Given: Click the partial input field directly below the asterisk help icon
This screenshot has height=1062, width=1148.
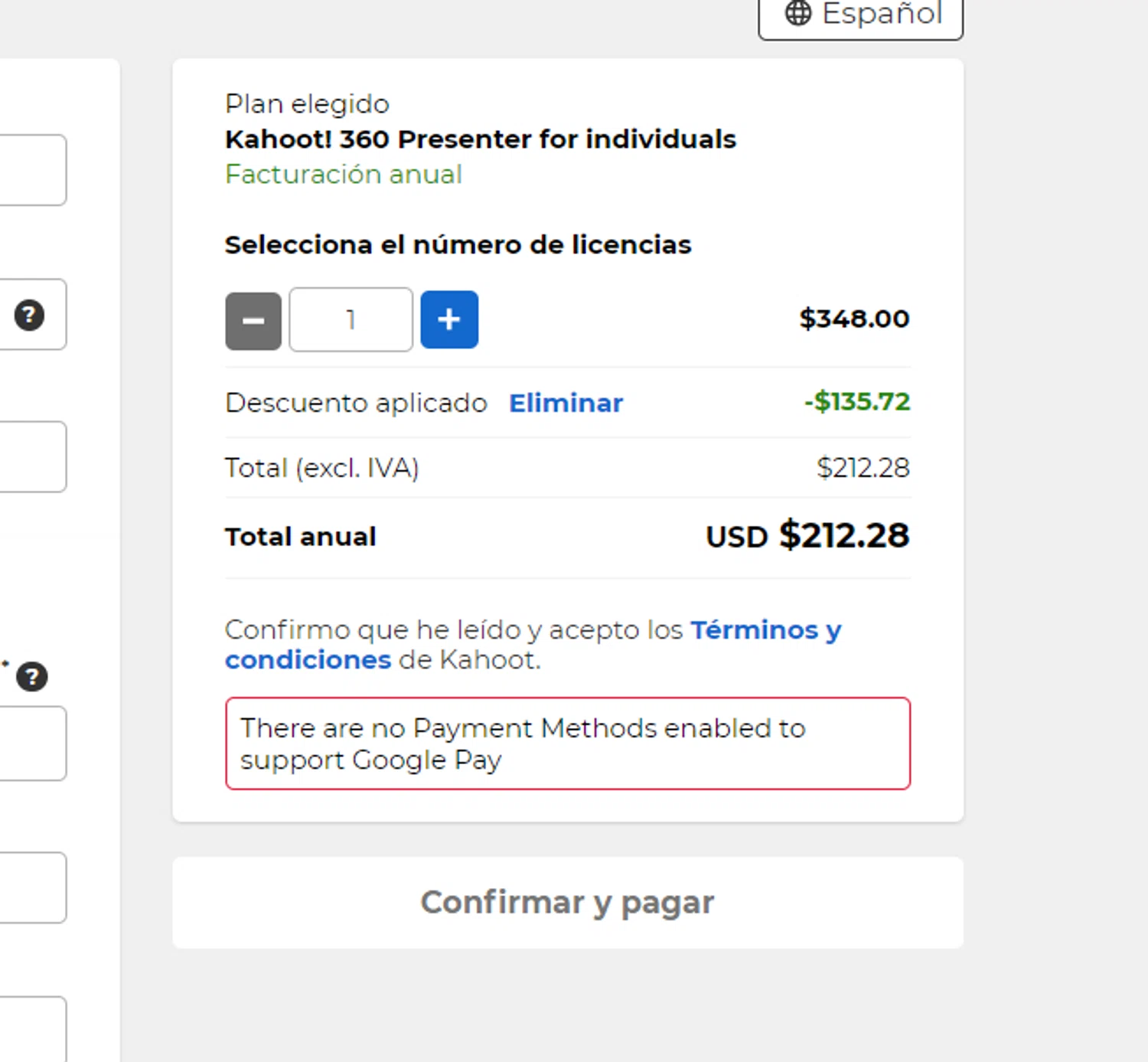Looking at the screenshot, I should tap(32, 743).
